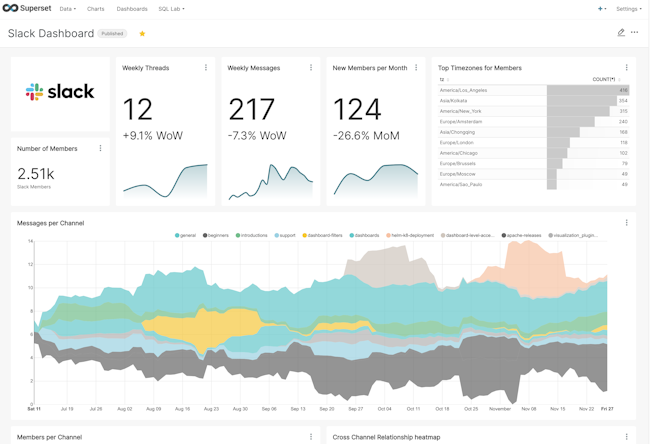
Task: Click the Weekly Messages value 217
Action: 251,109
